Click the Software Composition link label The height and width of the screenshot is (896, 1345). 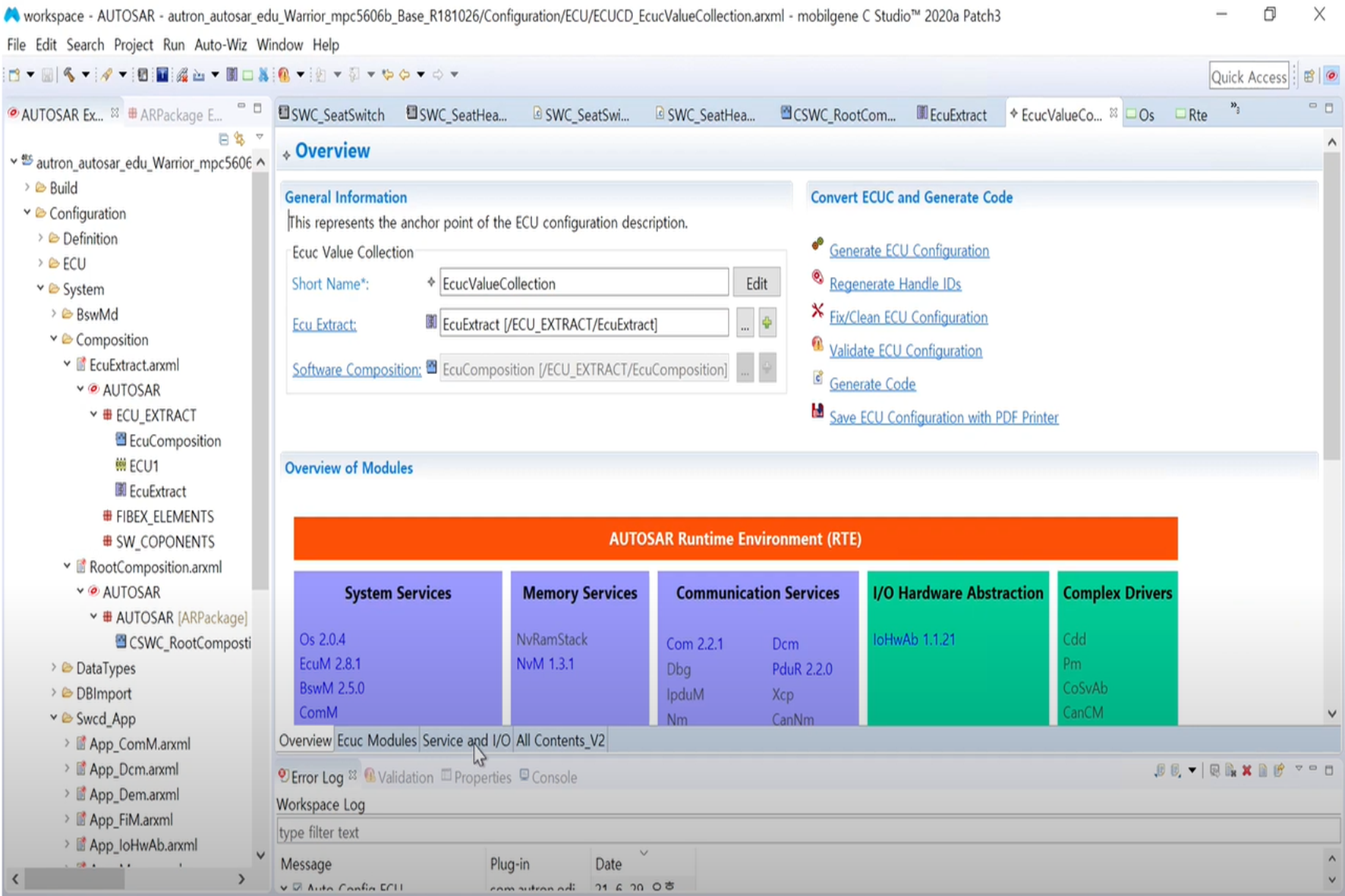pos(357,369)
